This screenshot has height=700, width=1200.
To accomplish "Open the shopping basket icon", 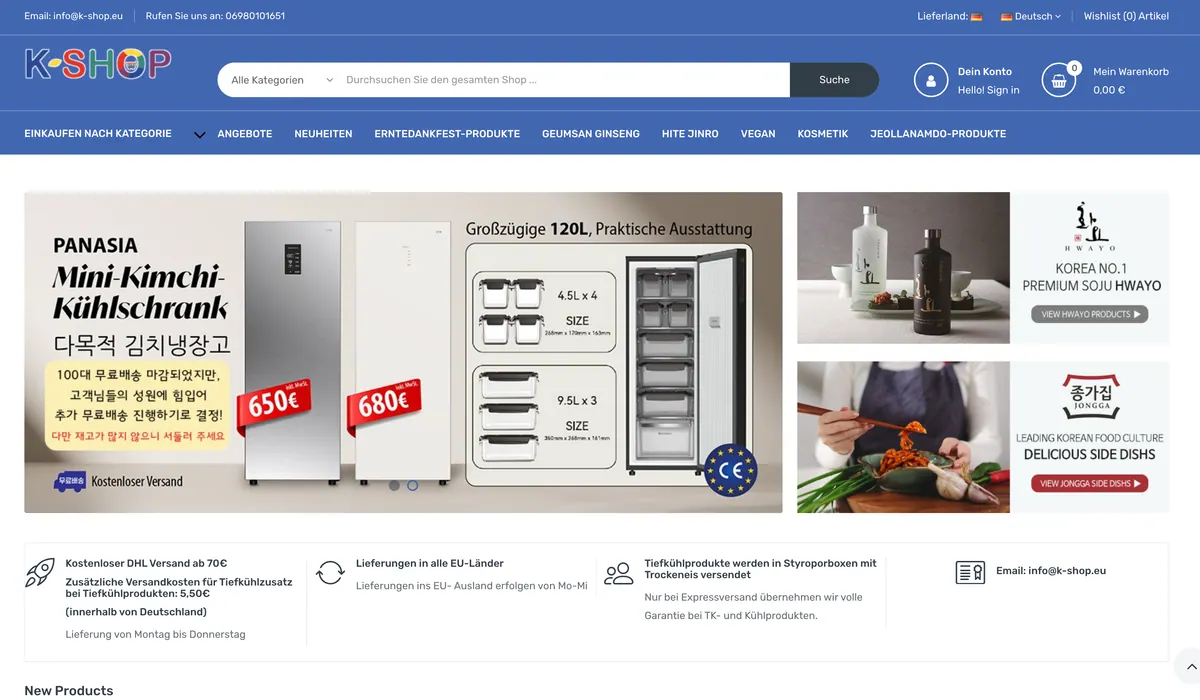I will 1059,80.
